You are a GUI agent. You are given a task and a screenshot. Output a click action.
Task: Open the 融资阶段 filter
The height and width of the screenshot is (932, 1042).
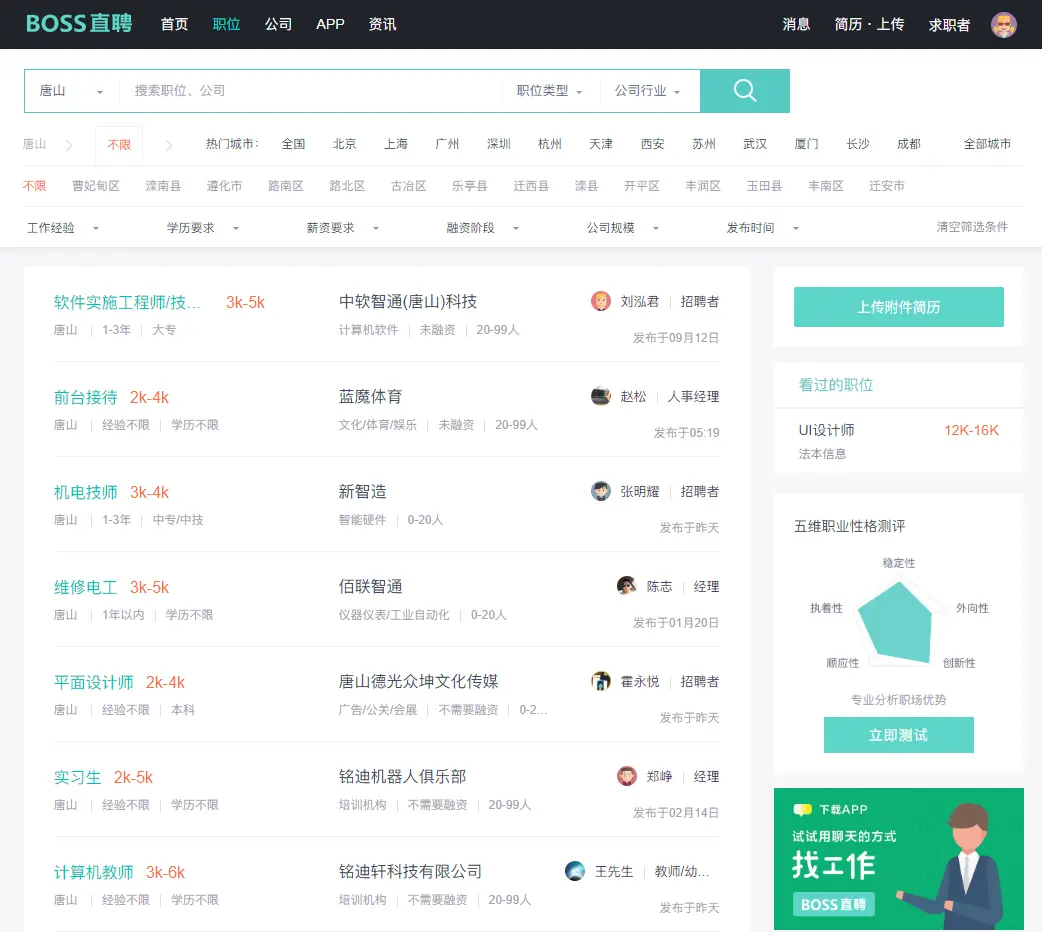(x=482, y=228)
